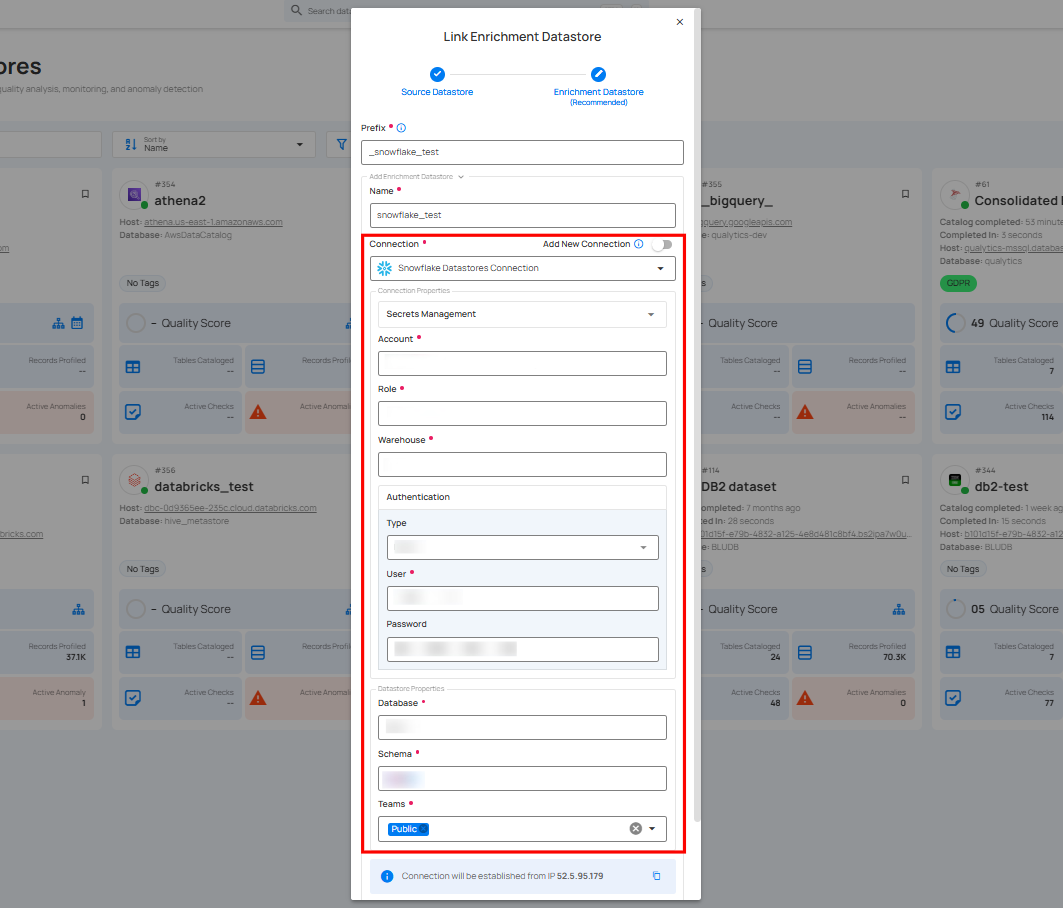
Task: Click the copy icon next to IP 52.5.95.179
Action: click(657, 876)
